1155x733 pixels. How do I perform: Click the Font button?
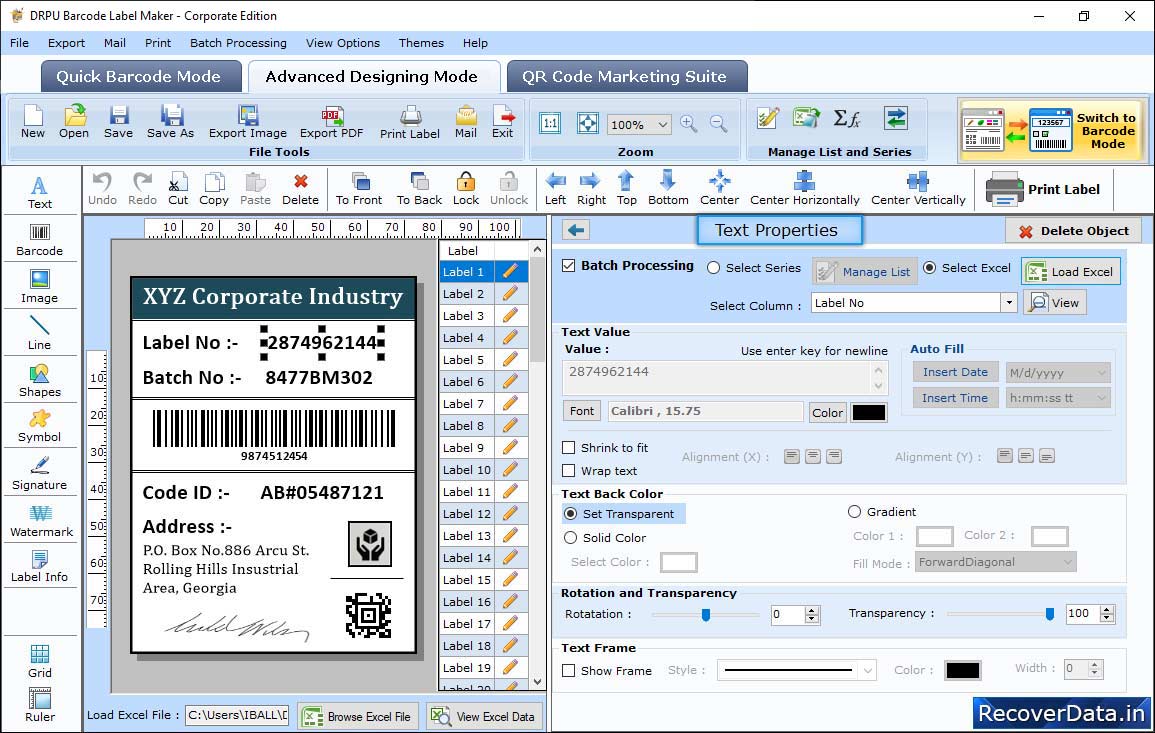tap(582, 411)
